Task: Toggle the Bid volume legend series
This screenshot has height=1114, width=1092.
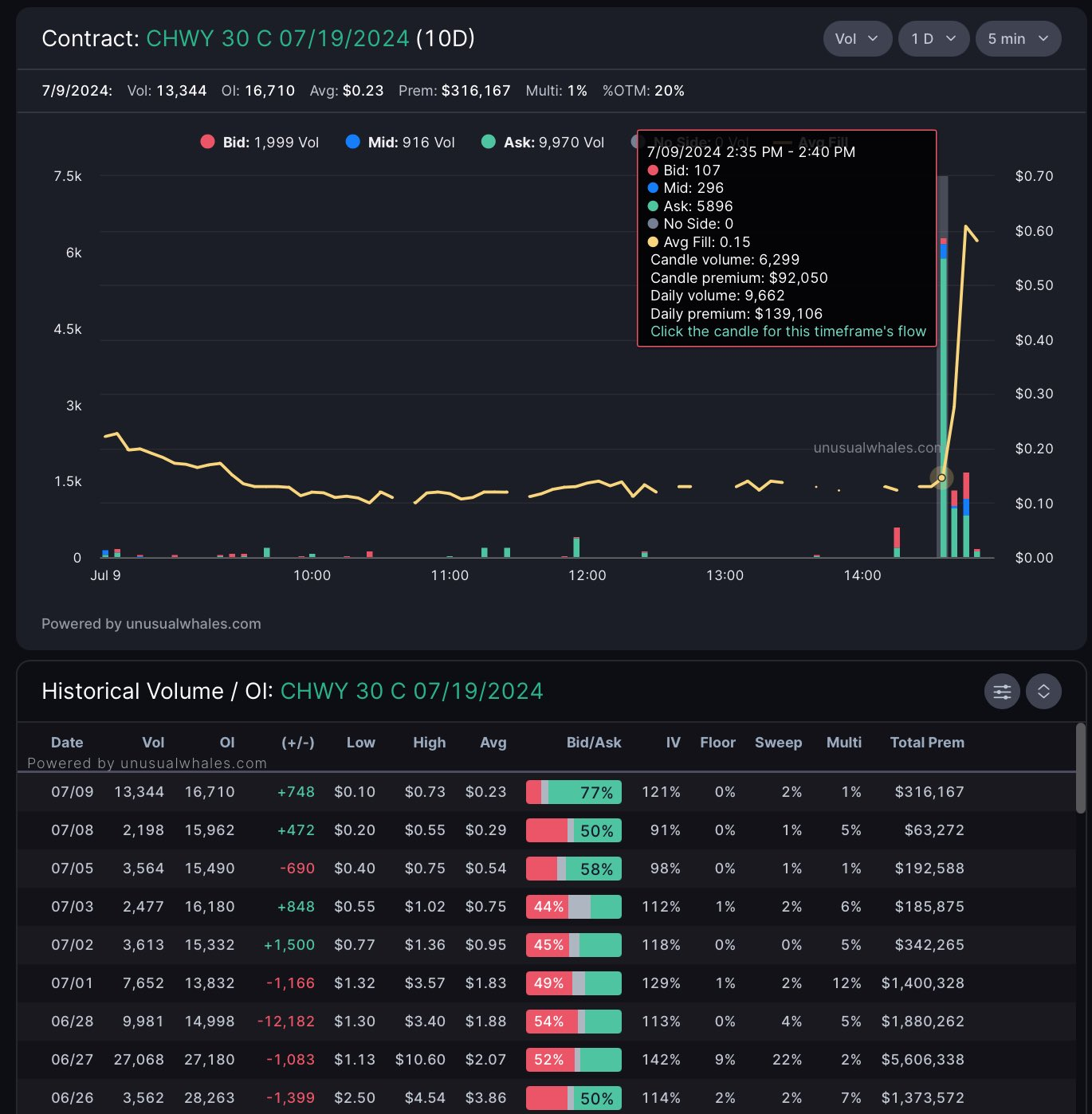Action: [260, 143]
